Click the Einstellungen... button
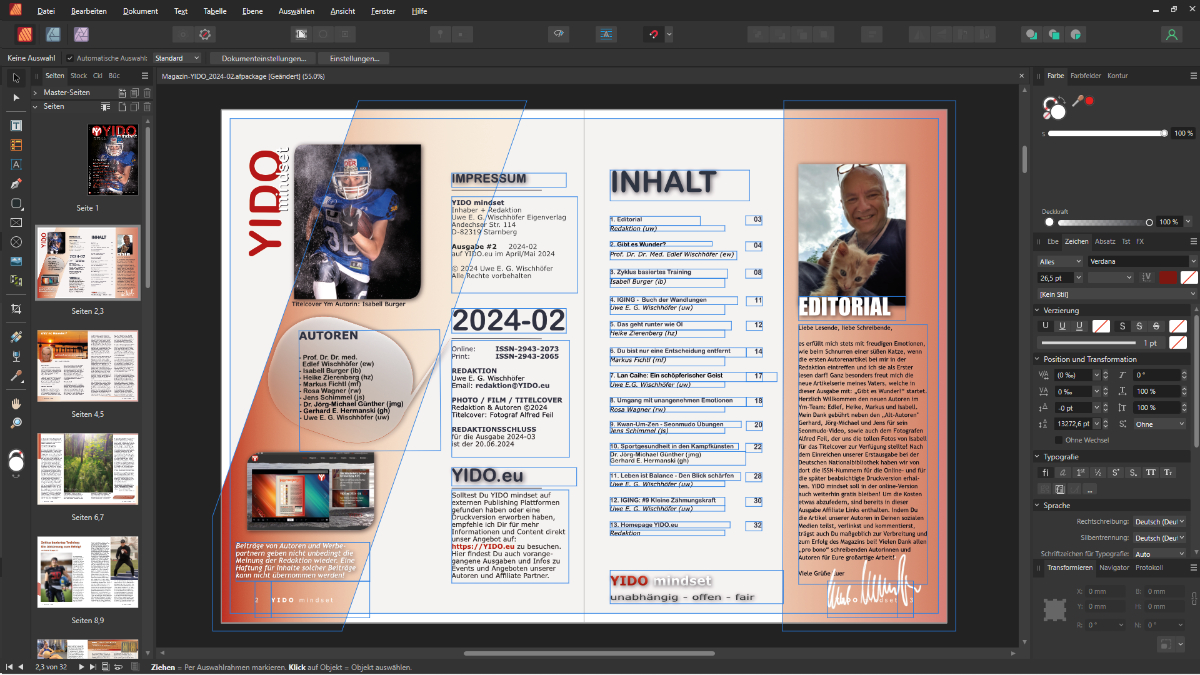 coord(354,58)
